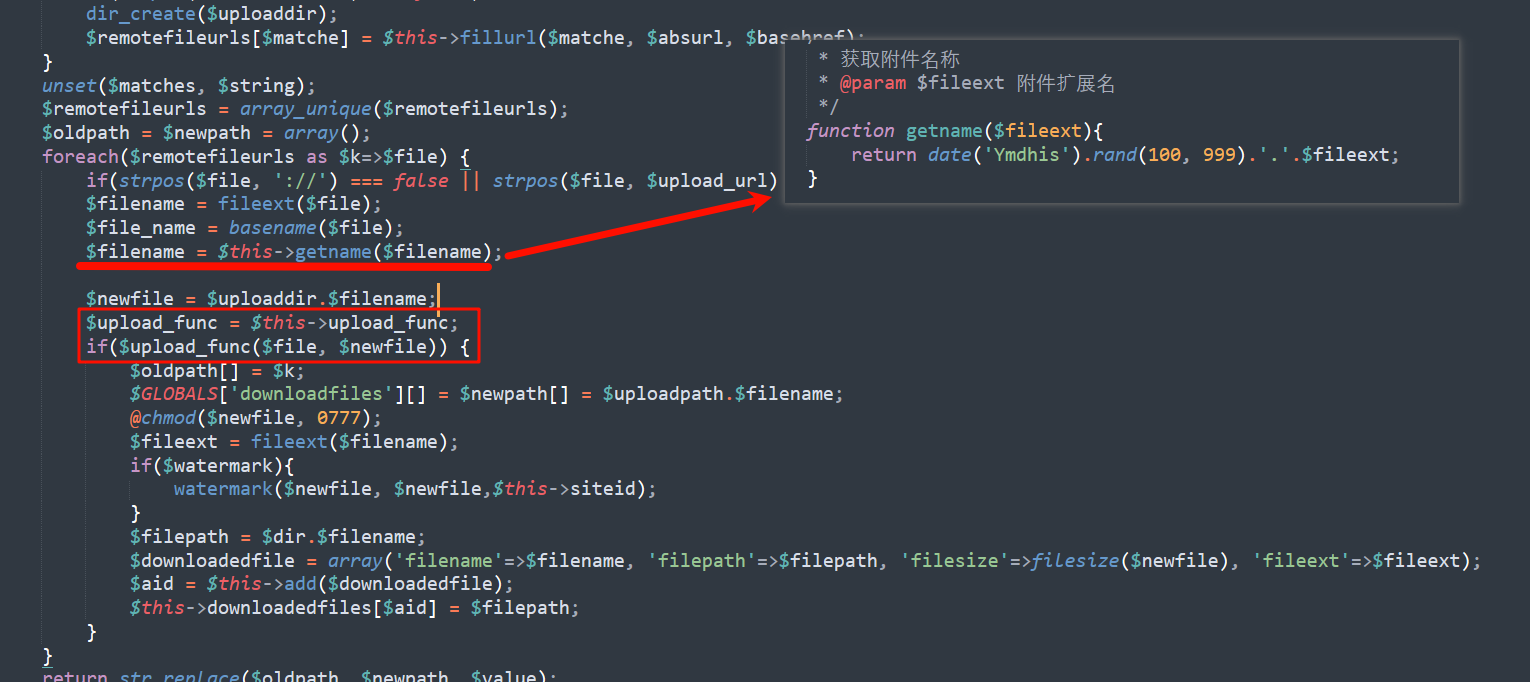1530x682 pixels.
Task: Click the $filename = fileext($file) line
Action: pos(234,204)
